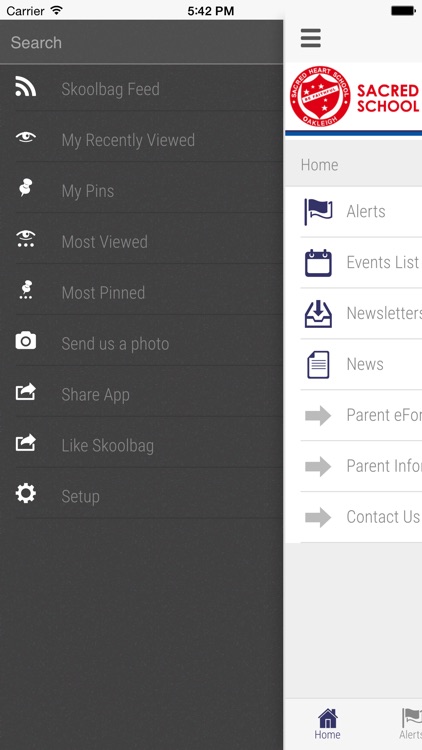Click the News document icon
This screenshot has height=750, width=422.
coord(318,364)
